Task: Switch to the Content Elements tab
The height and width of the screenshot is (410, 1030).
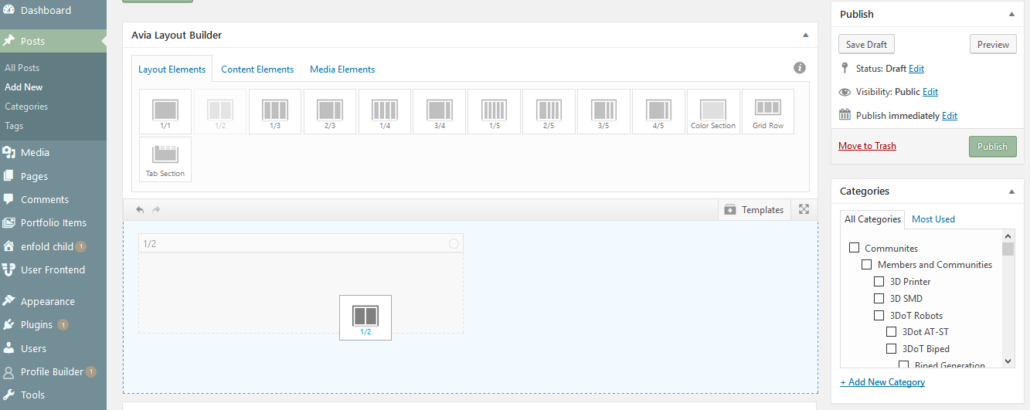Action: tap(257, 69)
